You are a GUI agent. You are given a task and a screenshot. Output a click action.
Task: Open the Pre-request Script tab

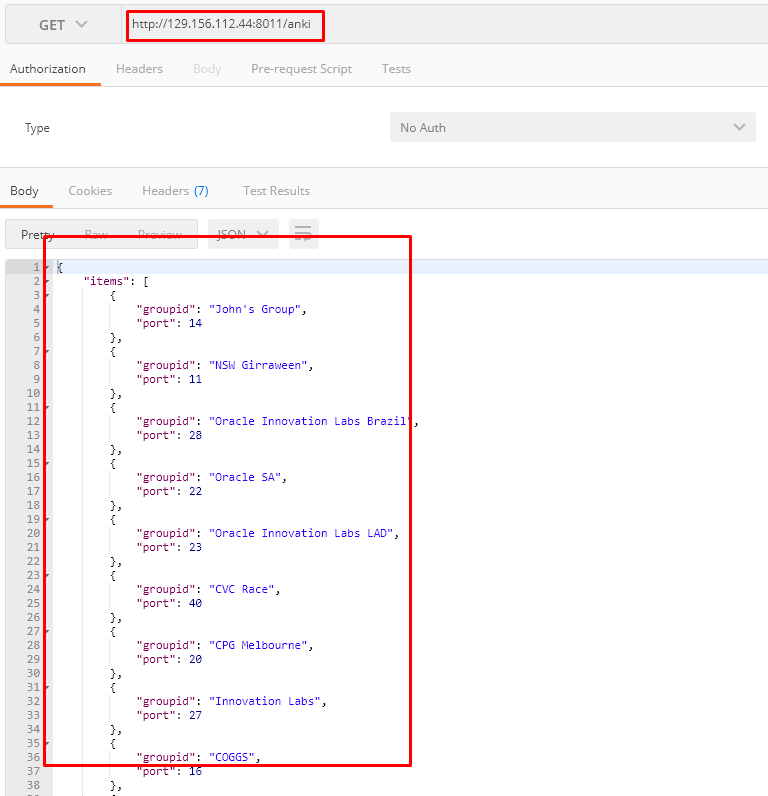[301, 69]
